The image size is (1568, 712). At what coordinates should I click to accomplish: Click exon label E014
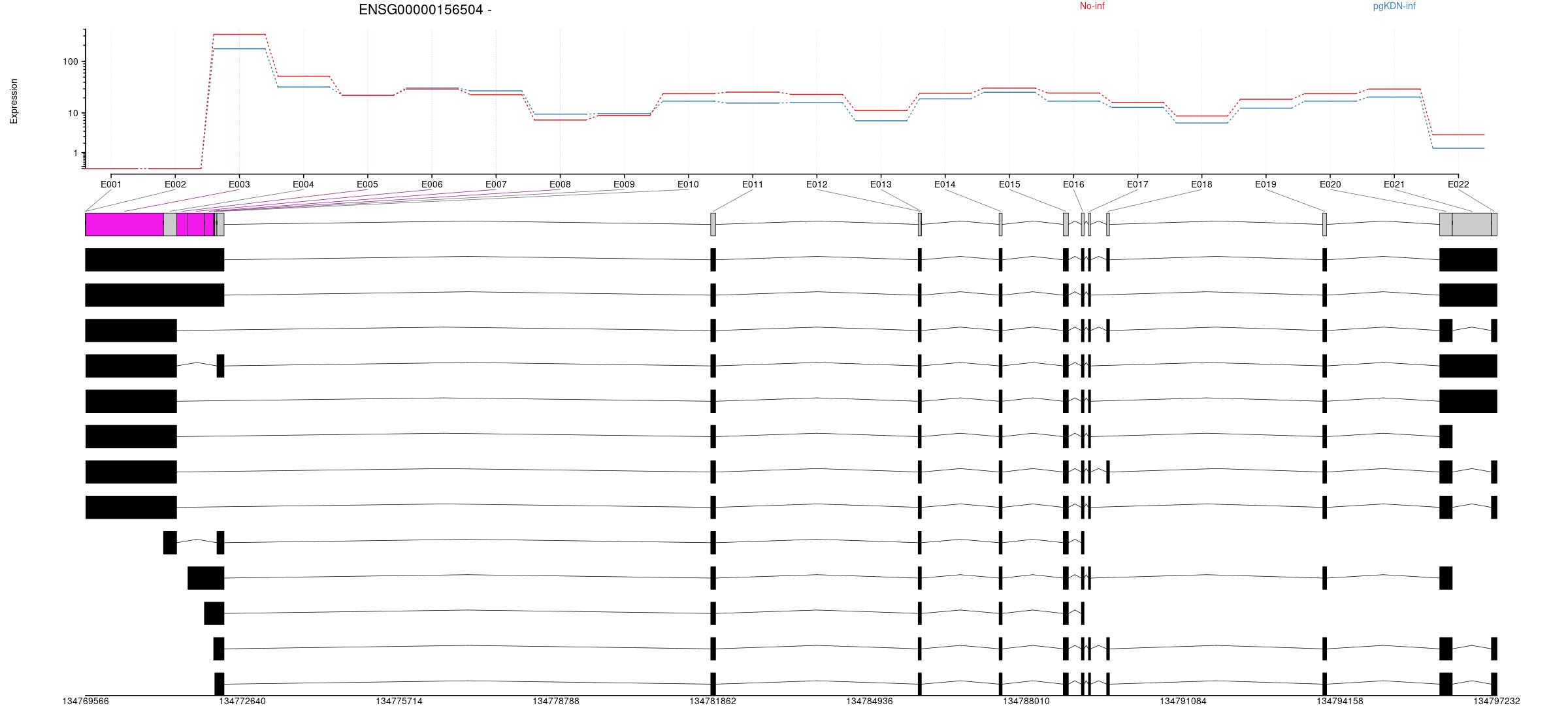945,184
